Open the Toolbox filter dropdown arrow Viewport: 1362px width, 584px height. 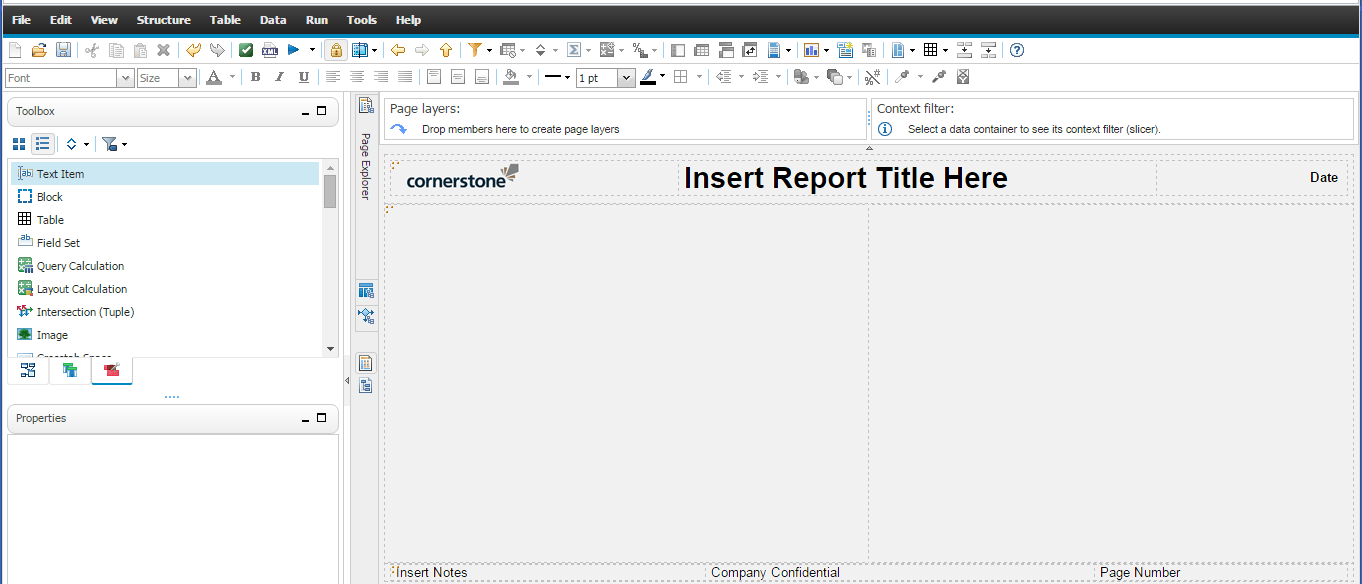124,144
